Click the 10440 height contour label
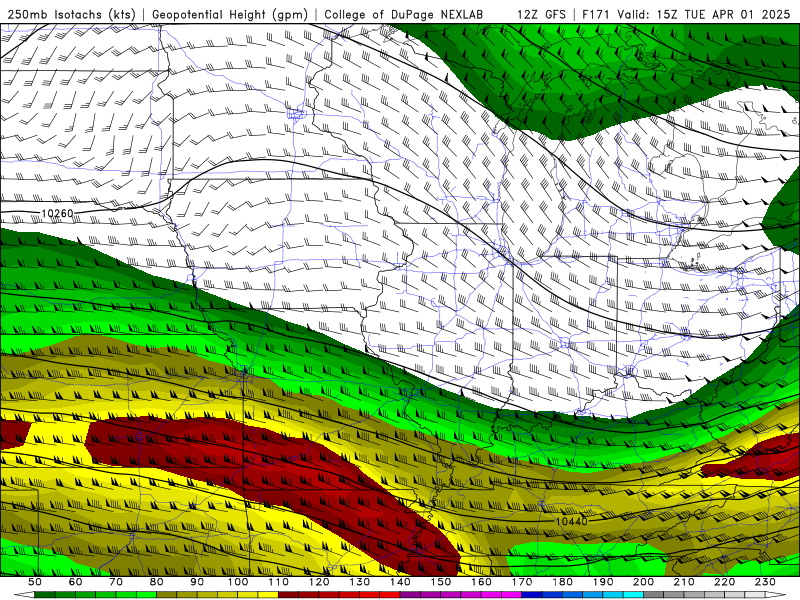The image size is (800, 600). pyautogui.click(x=571, y=521)
